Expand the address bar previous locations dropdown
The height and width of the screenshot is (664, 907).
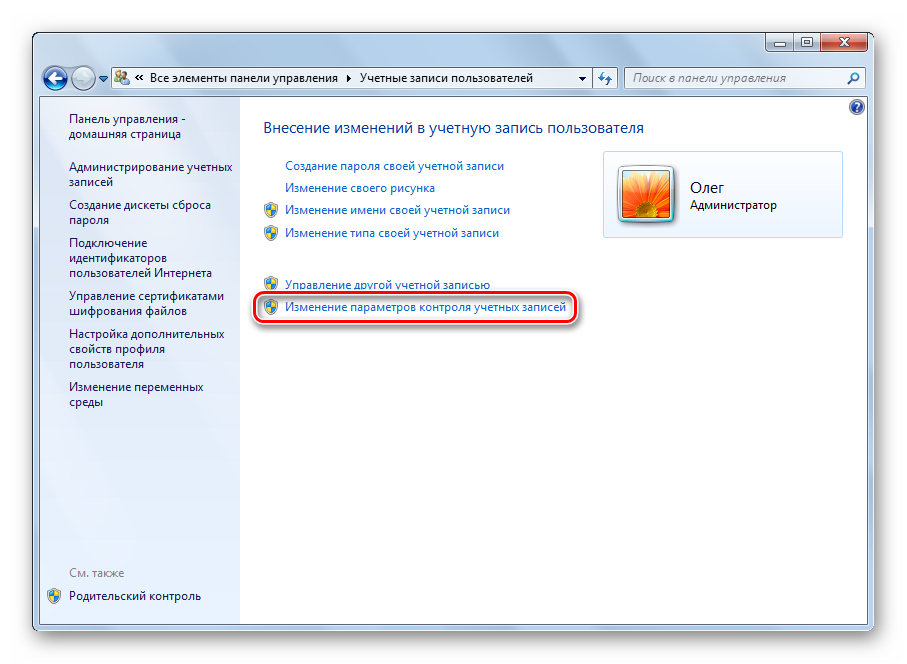[582, 78]
